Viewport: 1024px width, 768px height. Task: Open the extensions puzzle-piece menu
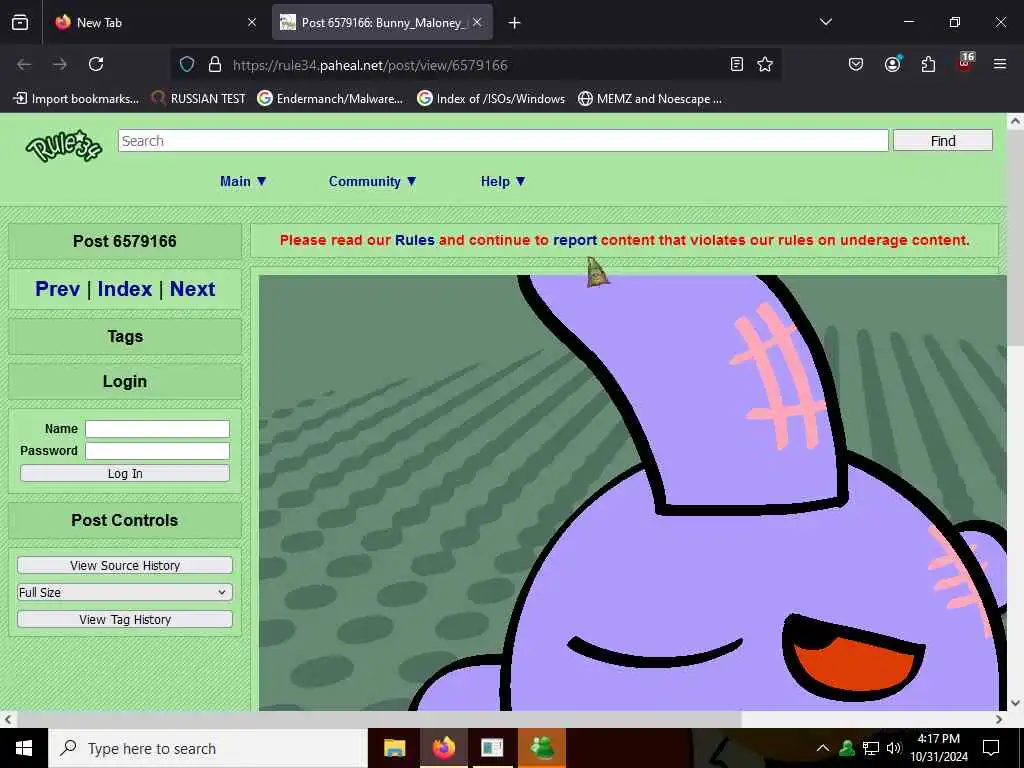[928, 64]
